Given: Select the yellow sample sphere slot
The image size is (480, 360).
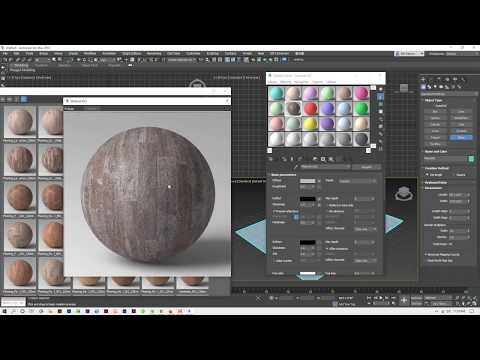Looking at the screenshot, I should [310, 124].
